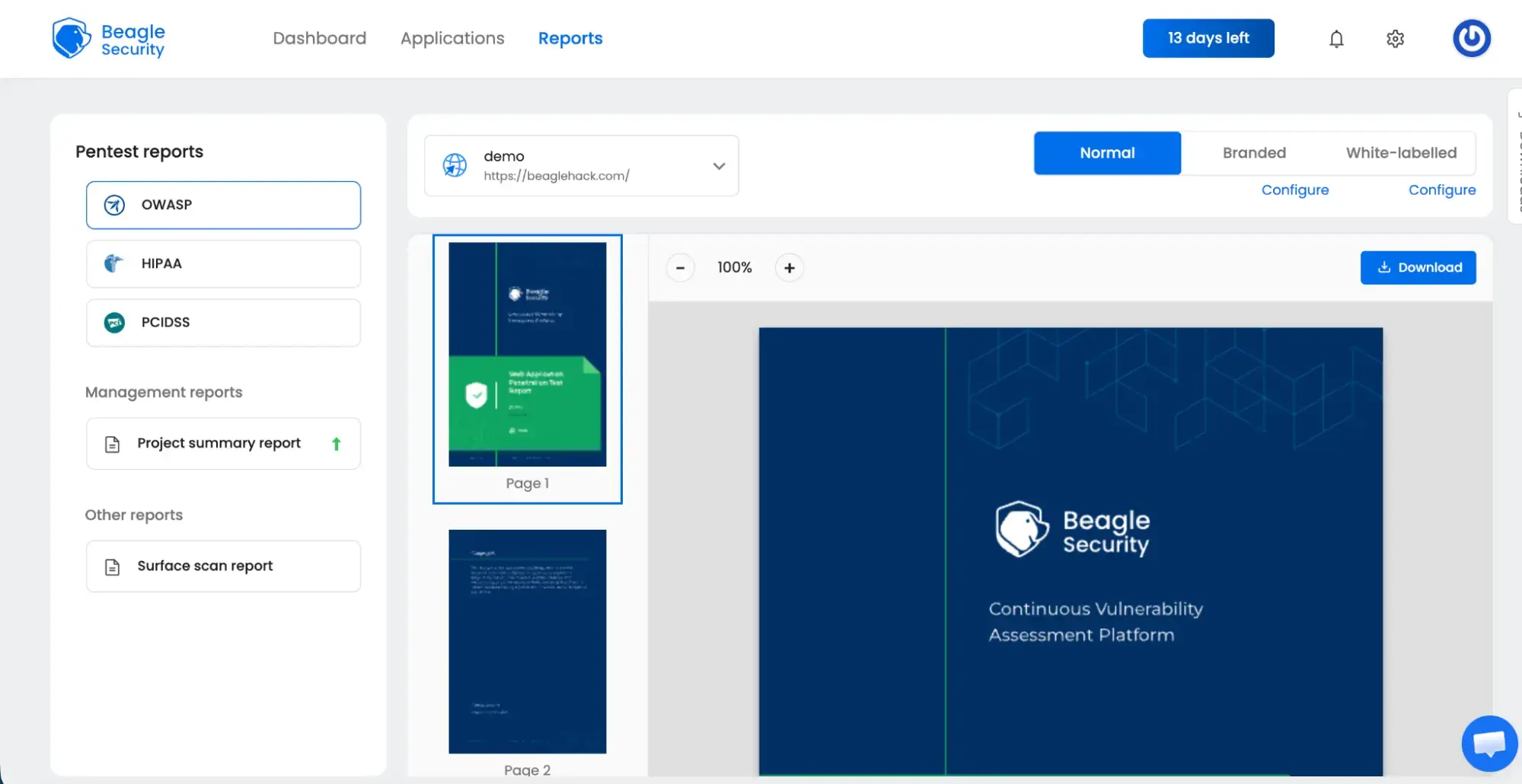
Task: Select the Normal report type
Action: point(1107,153)
